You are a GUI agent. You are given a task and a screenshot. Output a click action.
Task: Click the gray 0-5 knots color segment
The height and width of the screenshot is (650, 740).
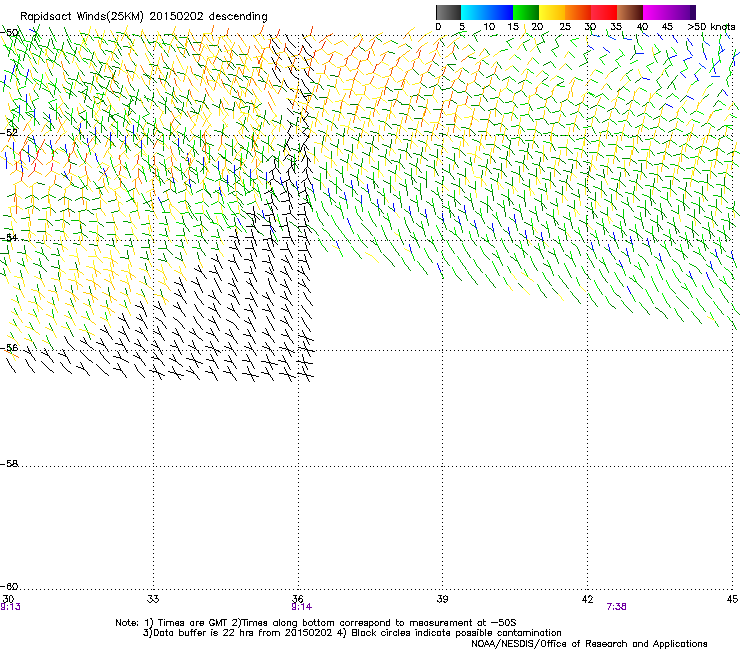[x=448, y=12]
